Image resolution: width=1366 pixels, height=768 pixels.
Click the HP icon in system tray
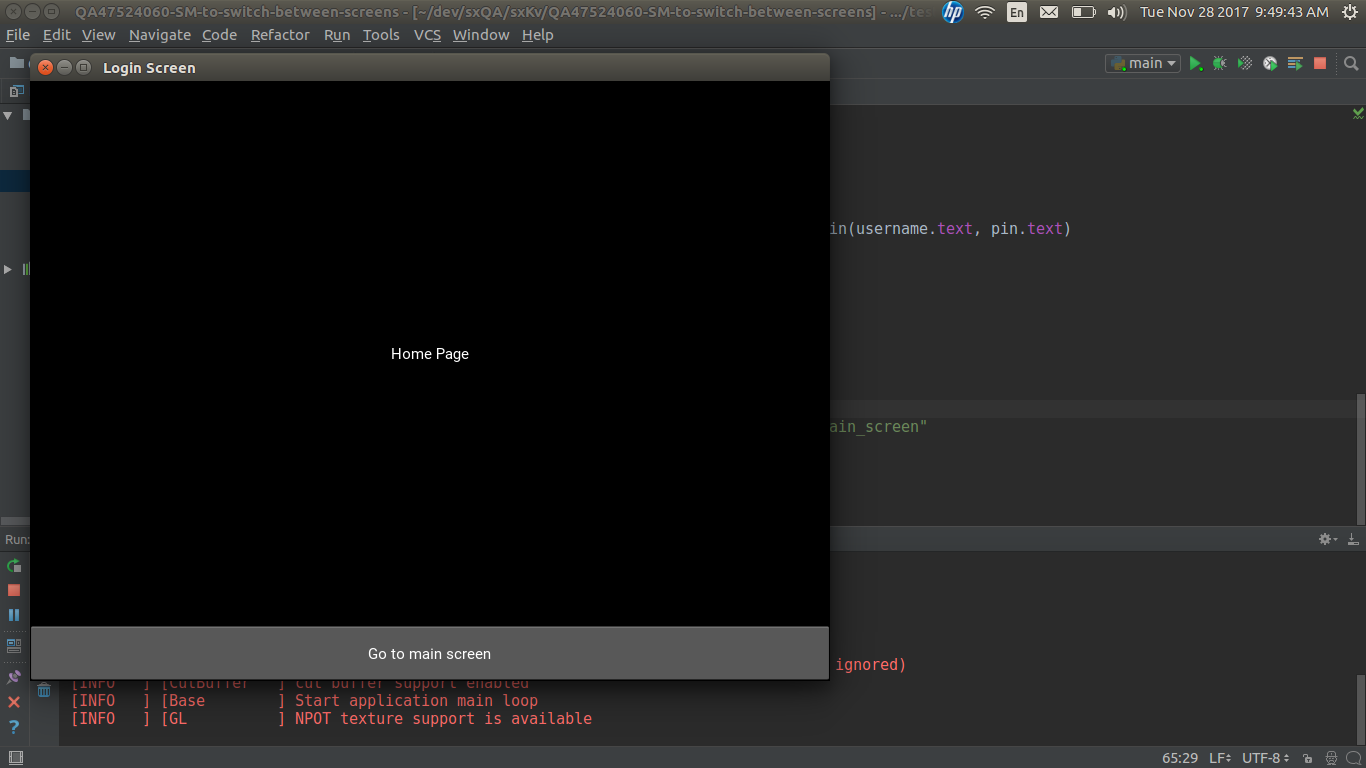(953, 12)
